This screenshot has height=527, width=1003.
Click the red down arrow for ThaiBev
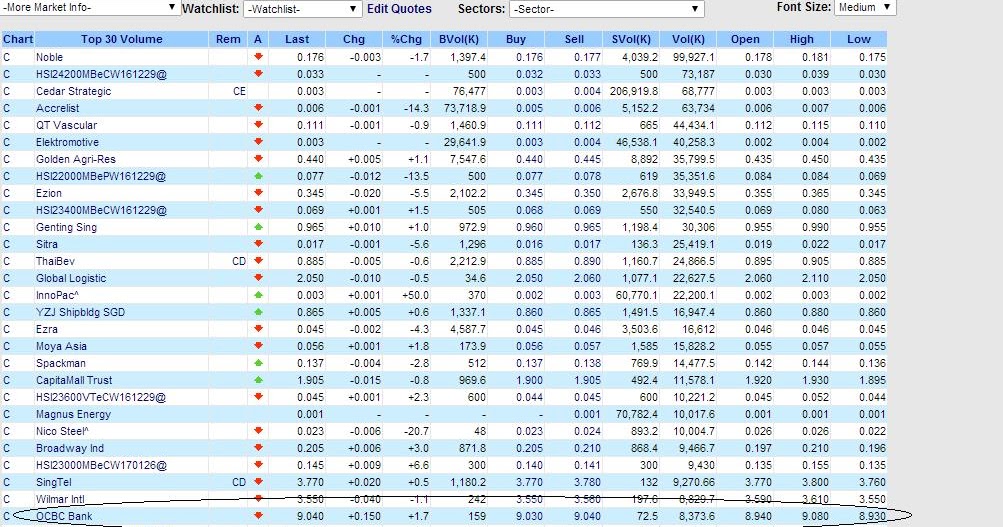pyautogui.click(x=258, y=261)
